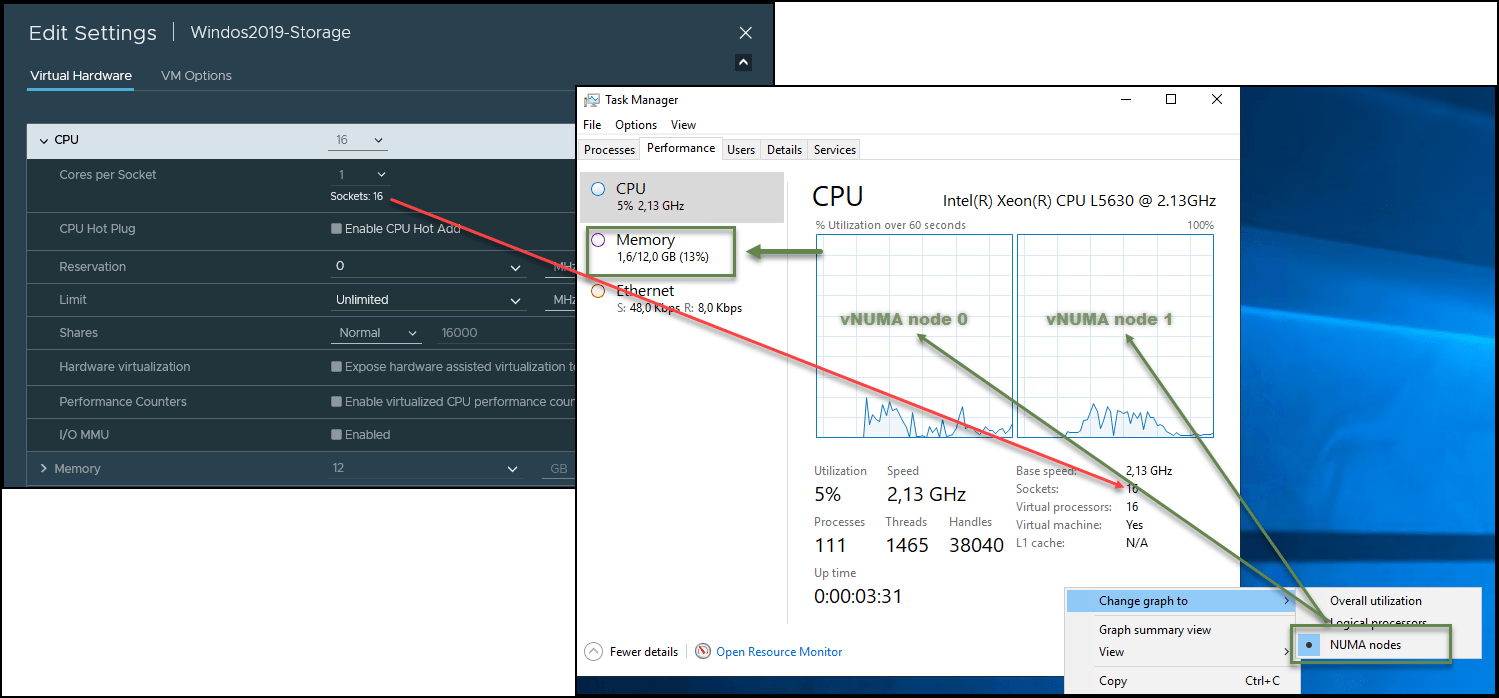Open the Change graph to submenu
This screenshot has height=698, width=1499.
[1181, 601]
